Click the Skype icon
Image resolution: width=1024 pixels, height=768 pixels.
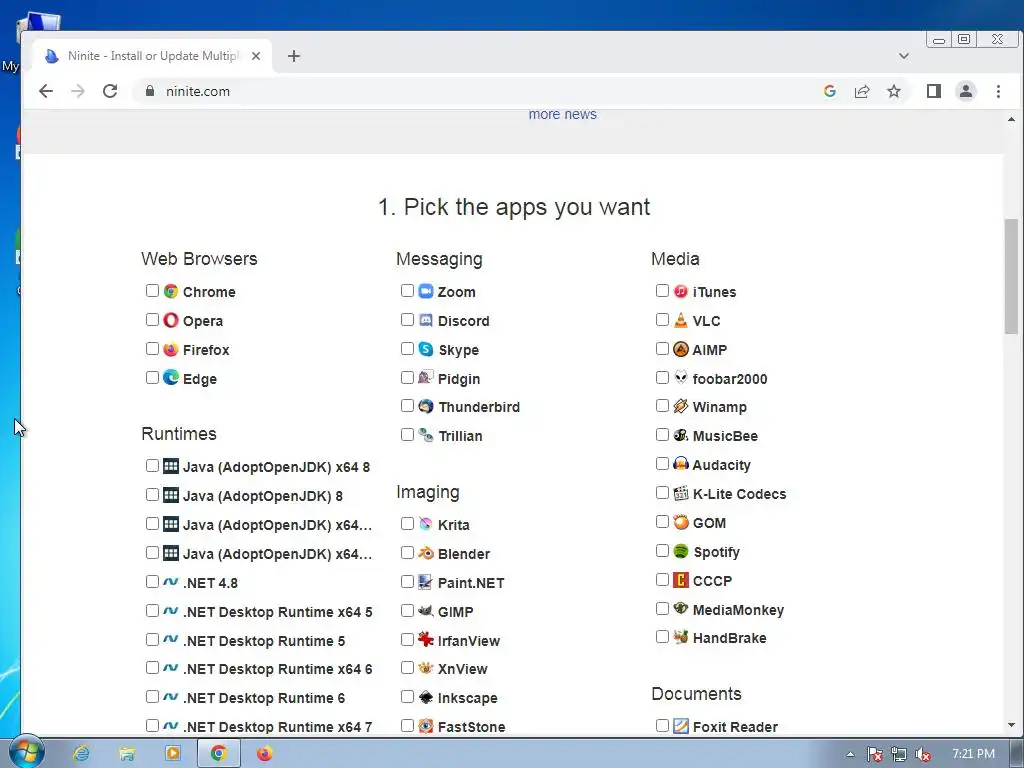[x=426, y=349]
